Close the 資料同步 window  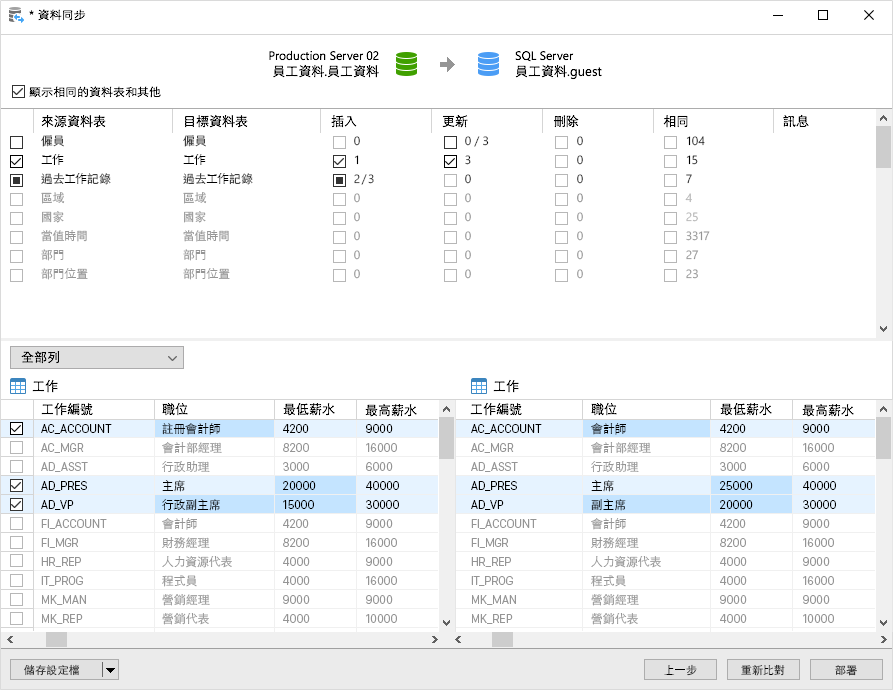[869, 15]
